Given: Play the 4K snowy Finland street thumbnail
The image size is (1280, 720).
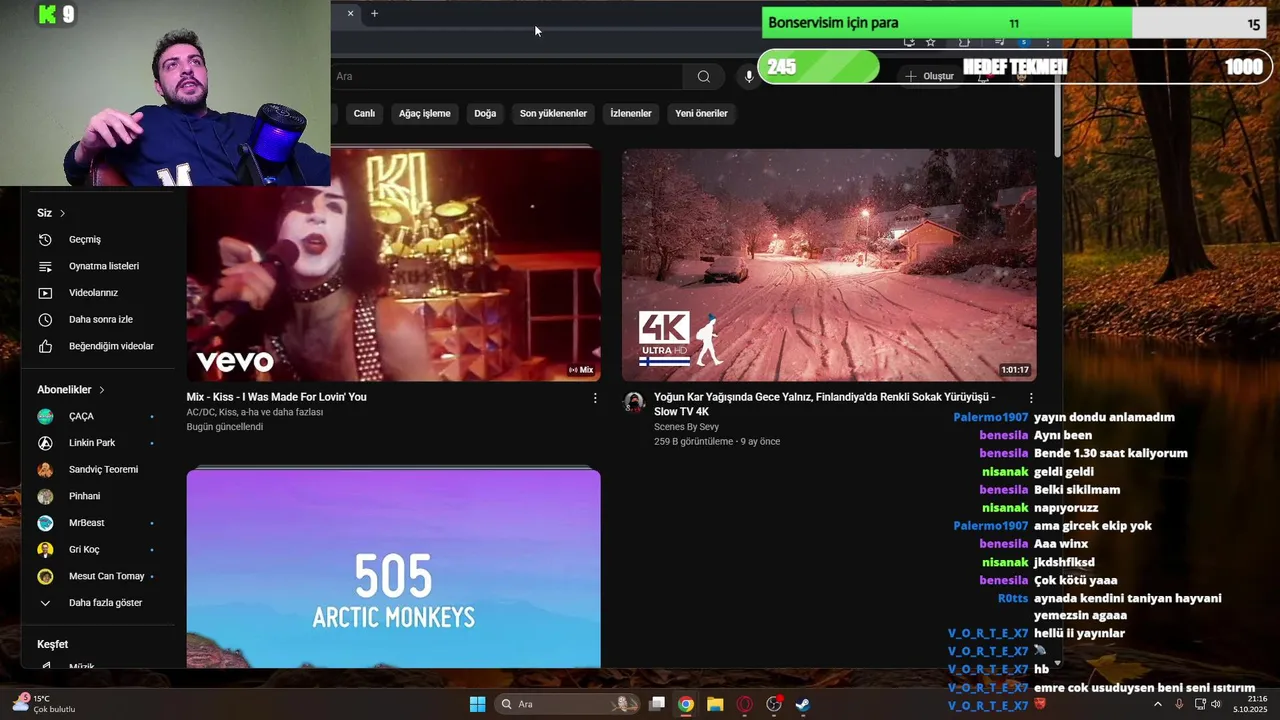Looking at the screenshot, I should coord(829,265).
